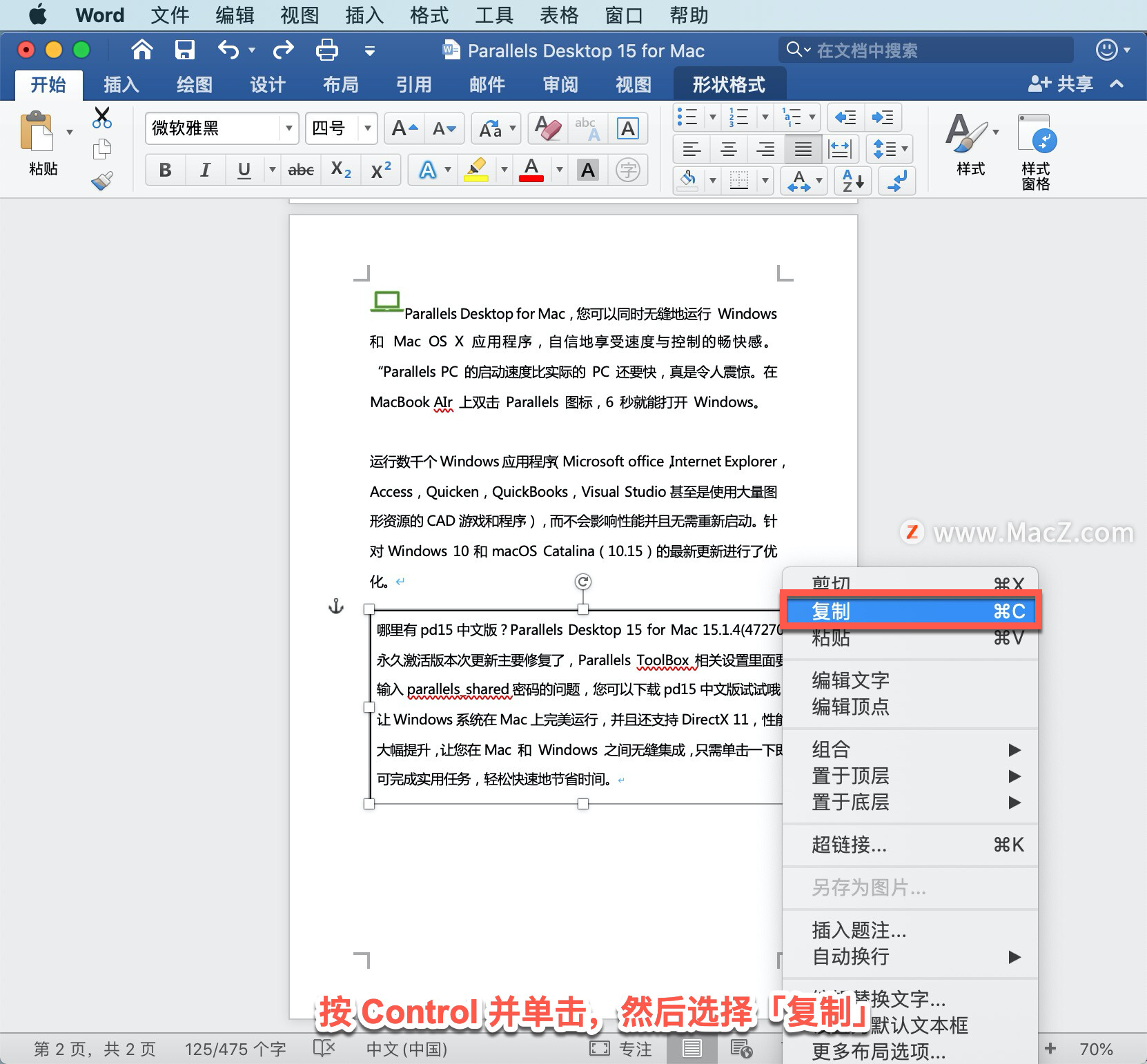Open the Styles pane
Viewport: 1147px width, 1064px height.
[x=1035, y=152]
